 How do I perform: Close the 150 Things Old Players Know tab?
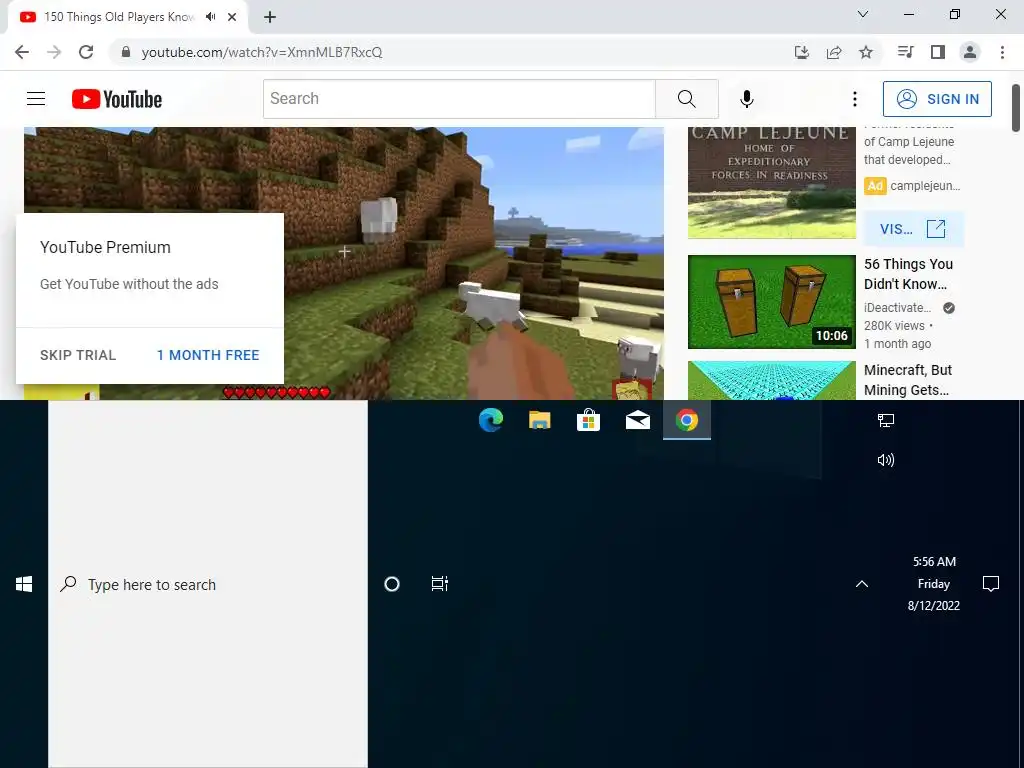(x=232, y=17)
